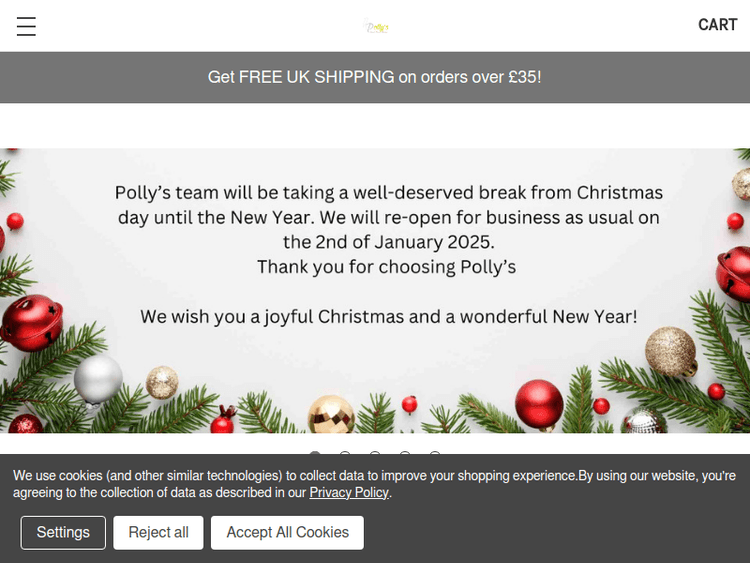Open the hamburger navigation menu
Screen dimensions: 750x563
pyautogui.click(x=26, y=27)
